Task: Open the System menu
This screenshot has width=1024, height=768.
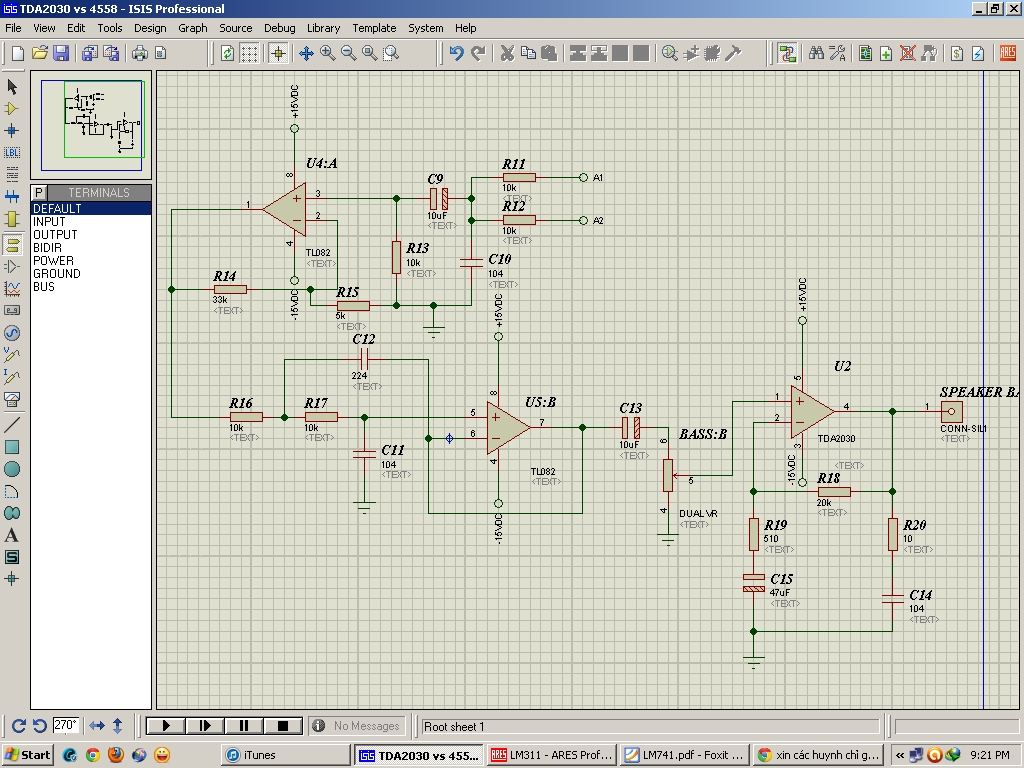Action: (x=426, y=28)
